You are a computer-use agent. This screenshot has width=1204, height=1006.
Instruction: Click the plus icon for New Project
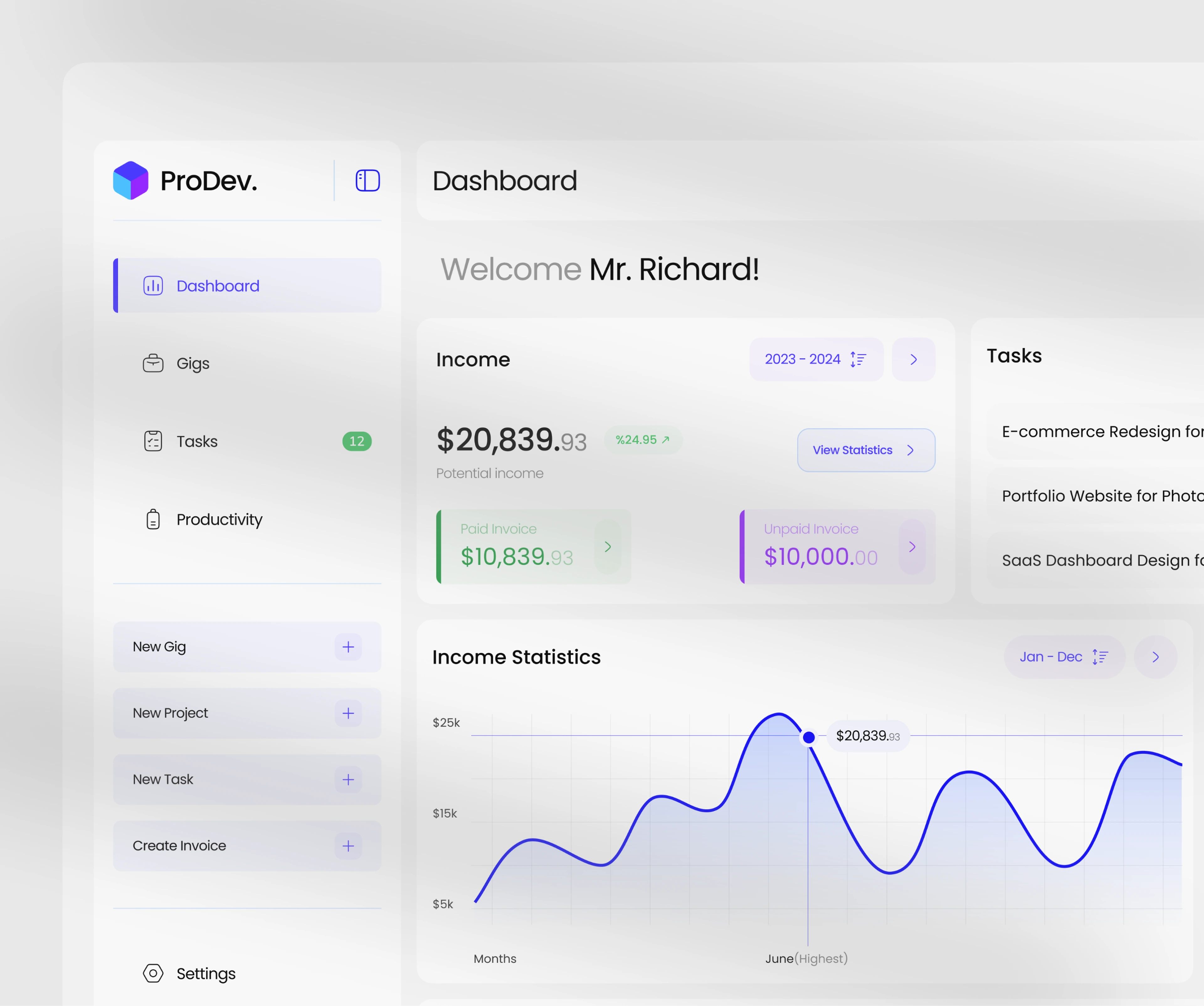point(348,714)
